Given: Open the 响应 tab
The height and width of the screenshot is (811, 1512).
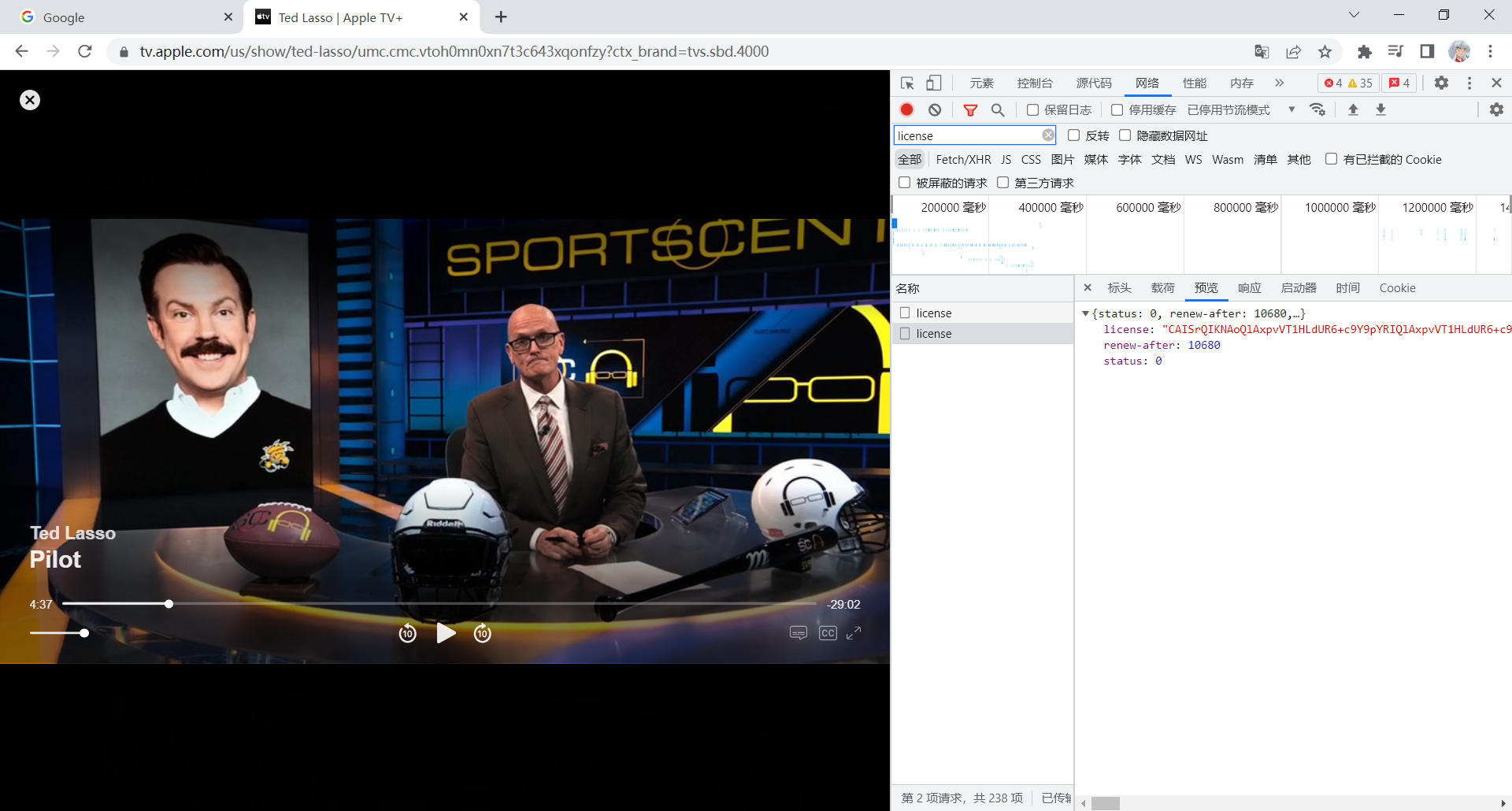Looking at the screenshot, I should [1249, 288].
